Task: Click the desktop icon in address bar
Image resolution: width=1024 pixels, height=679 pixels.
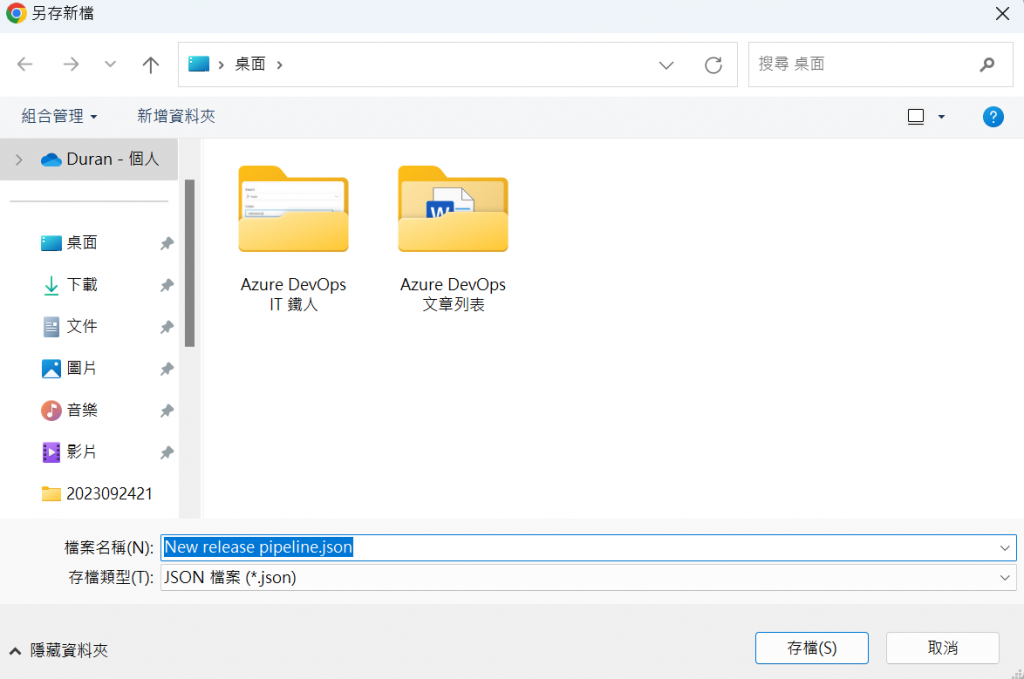Action: coord(199,64)
